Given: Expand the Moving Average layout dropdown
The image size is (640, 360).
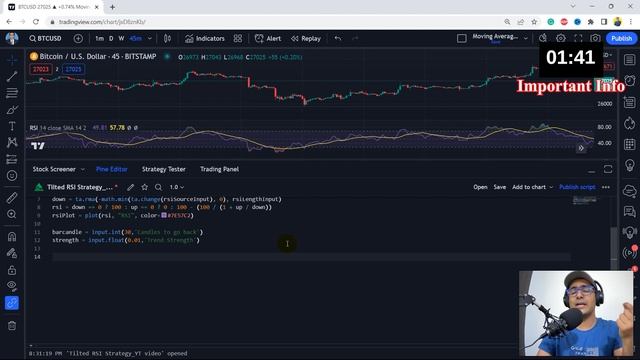Looking at the screenshot, I should tap(526, 38).
